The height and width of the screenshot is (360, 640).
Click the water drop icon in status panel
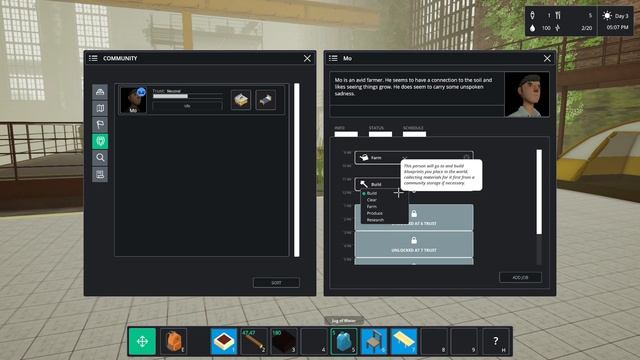tap(532, 28)
